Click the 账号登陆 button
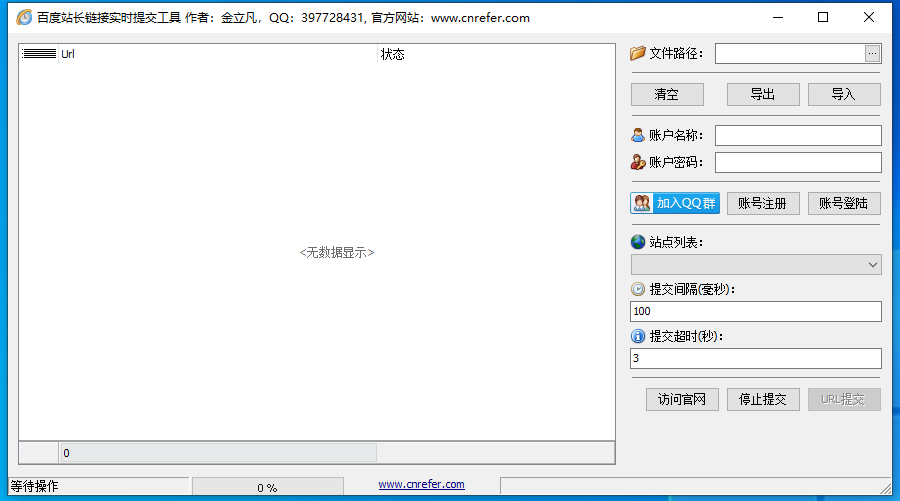The width and height of the screenshot is (900, 501). click(x=844, y=203)
